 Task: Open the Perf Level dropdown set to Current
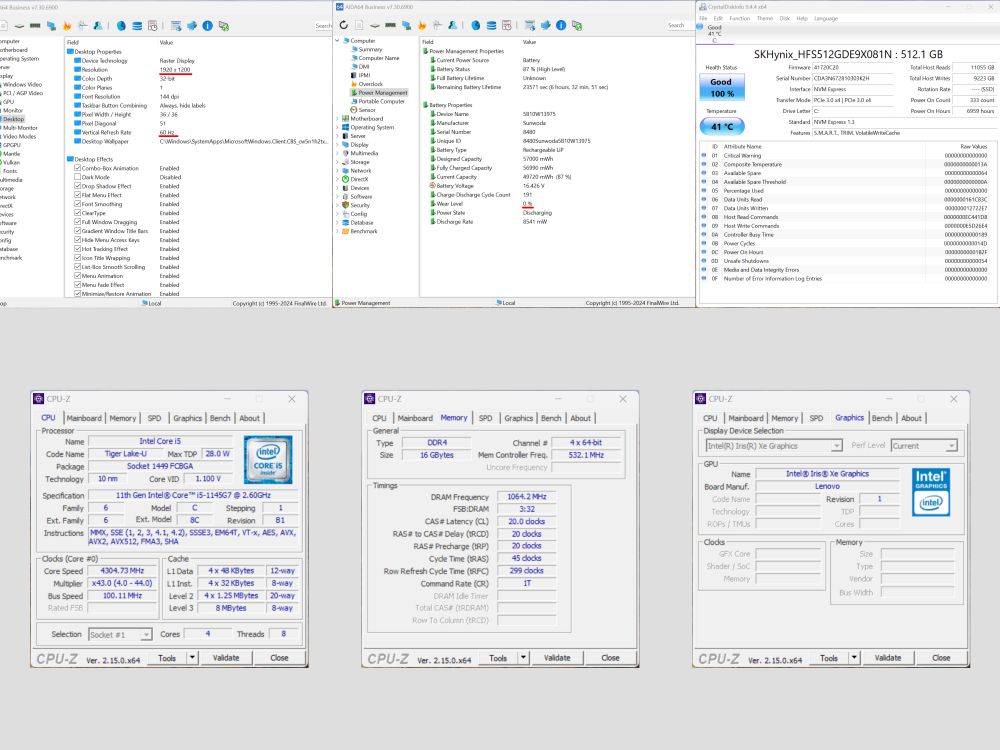[923, 446]
